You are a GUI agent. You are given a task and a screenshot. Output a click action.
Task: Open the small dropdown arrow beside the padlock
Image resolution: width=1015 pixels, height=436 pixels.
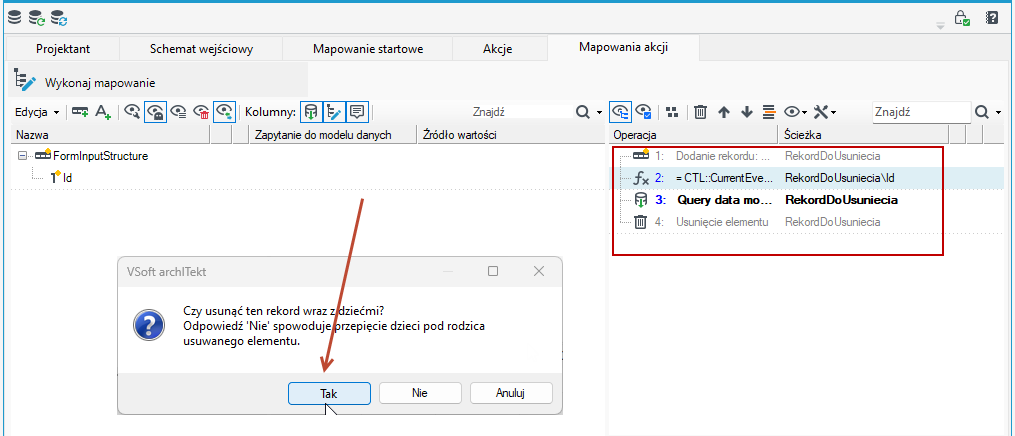941,26
